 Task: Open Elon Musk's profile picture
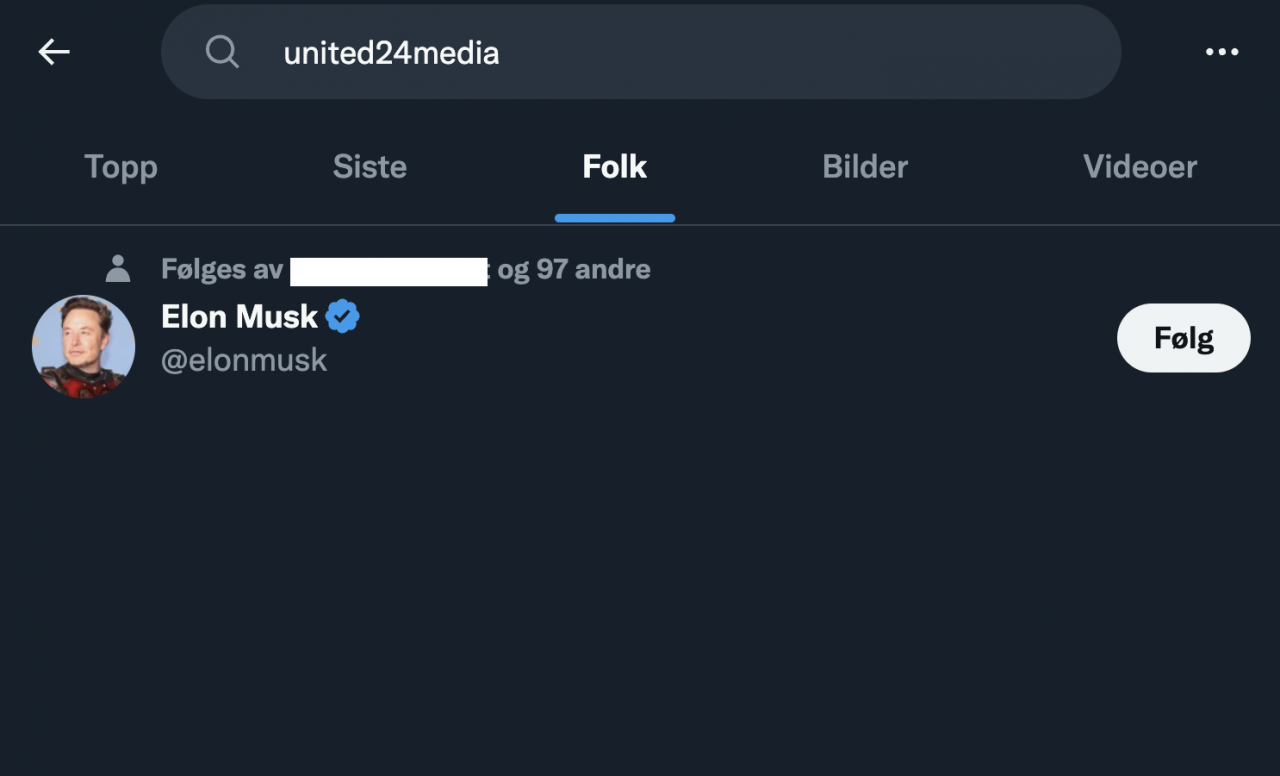click(x=84, y=346)
